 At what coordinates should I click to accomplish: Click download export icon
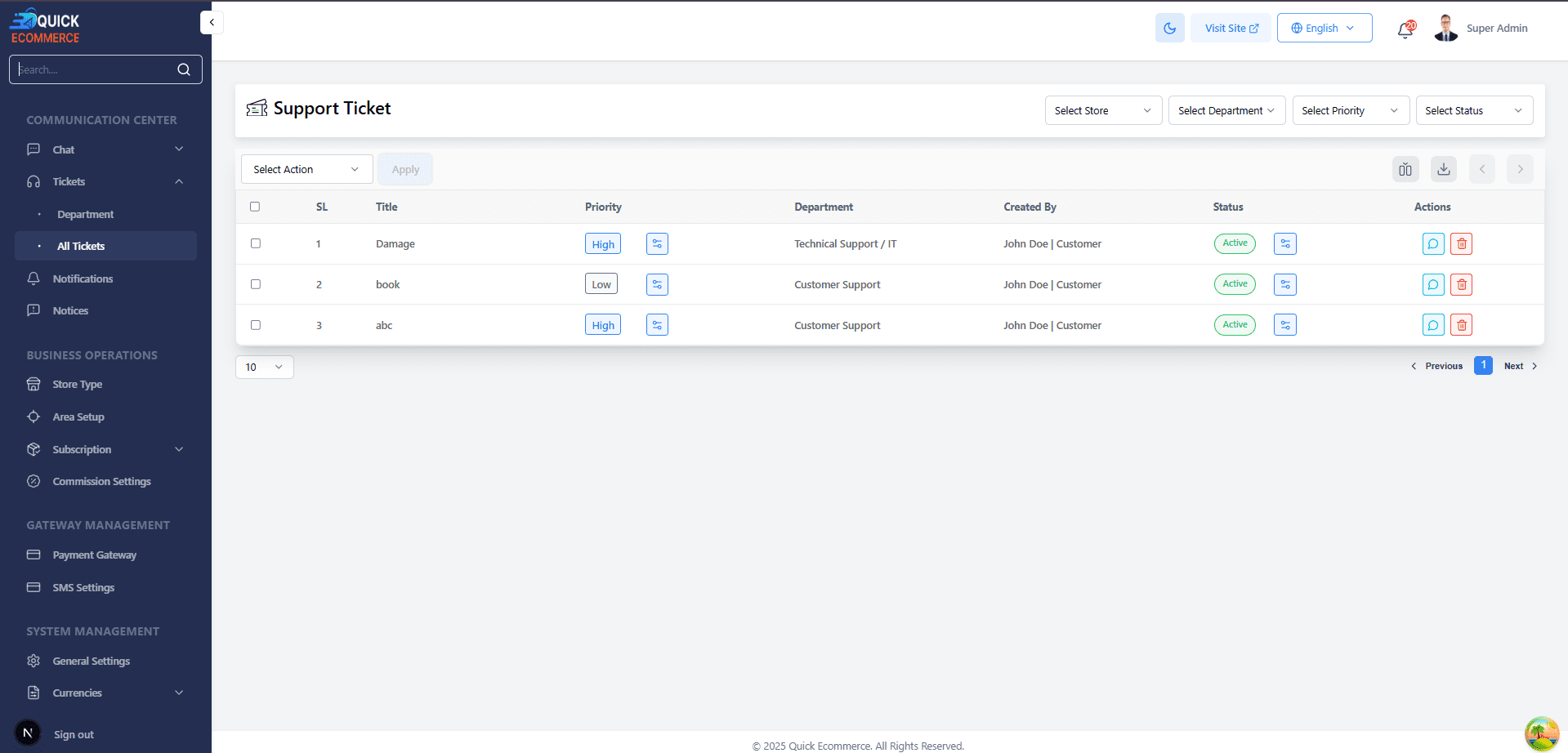click(1443, 169)
